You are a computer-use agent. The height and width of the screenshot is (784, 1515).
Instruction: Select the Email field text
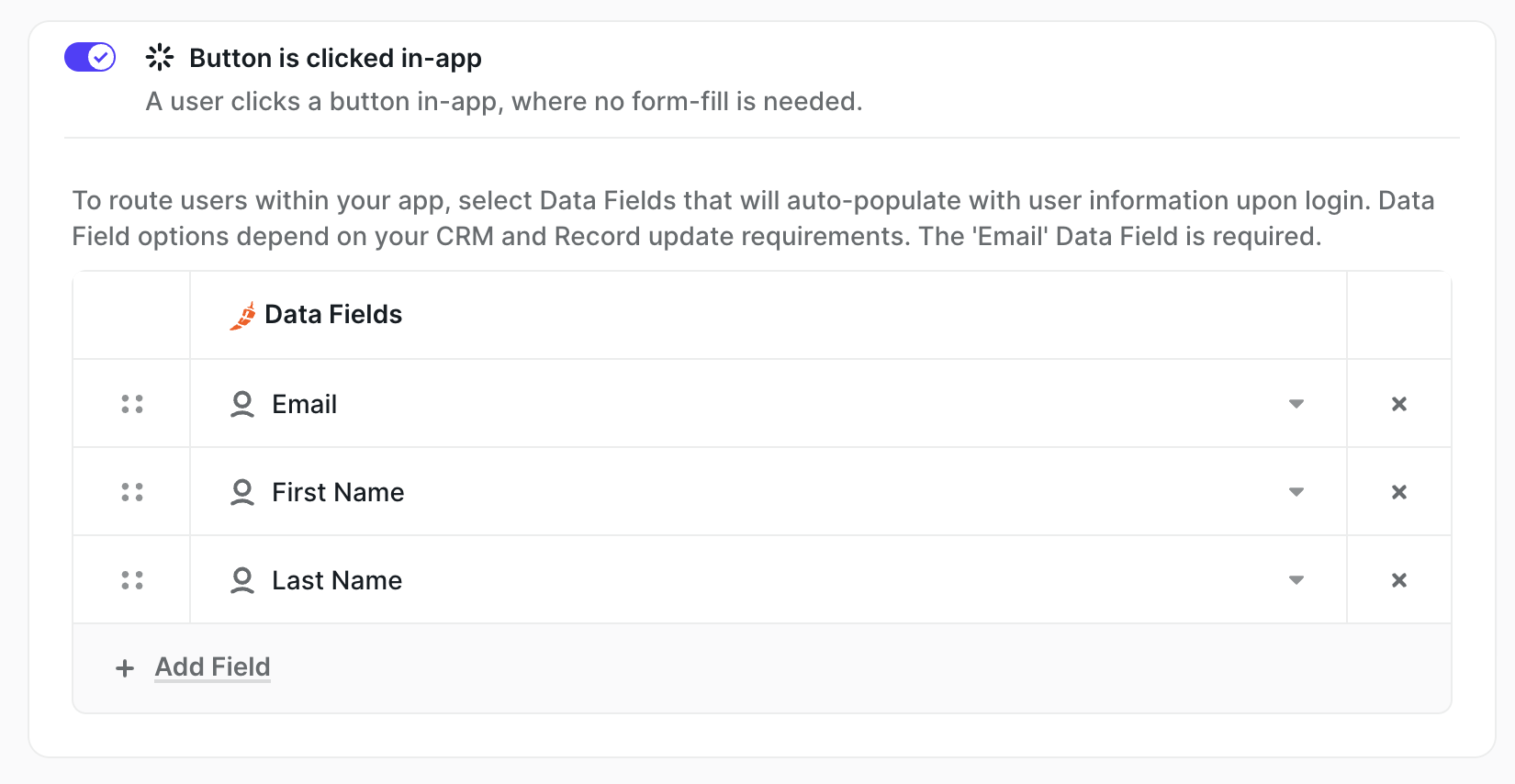pos(304,404)
